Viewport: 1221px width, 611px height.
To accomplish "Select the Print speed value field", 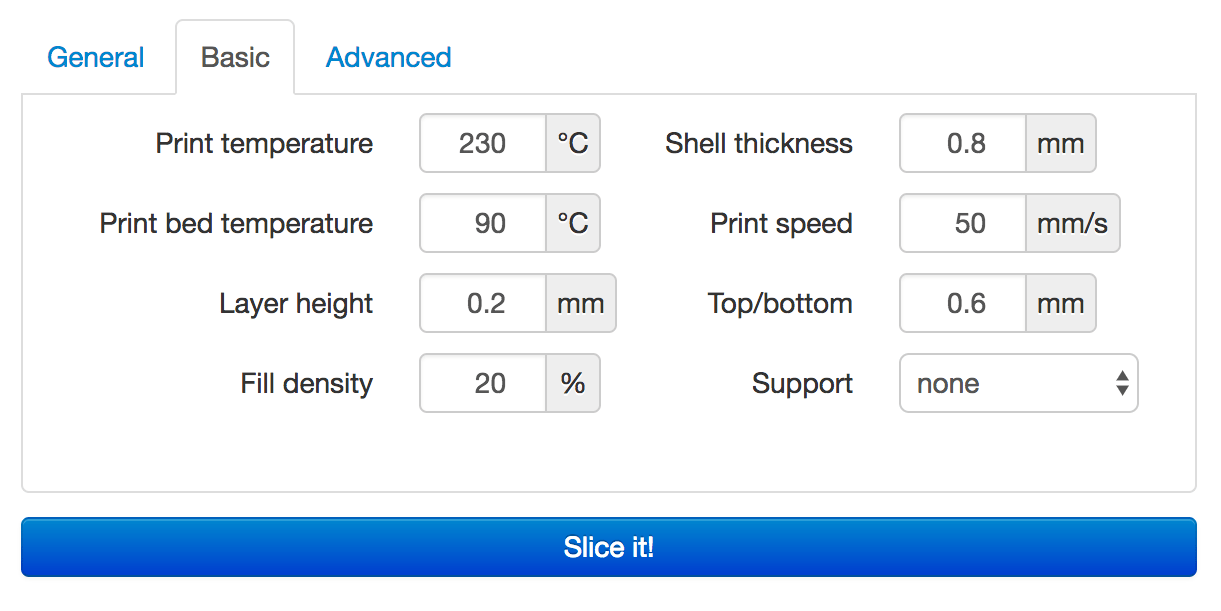I will 961,223.
